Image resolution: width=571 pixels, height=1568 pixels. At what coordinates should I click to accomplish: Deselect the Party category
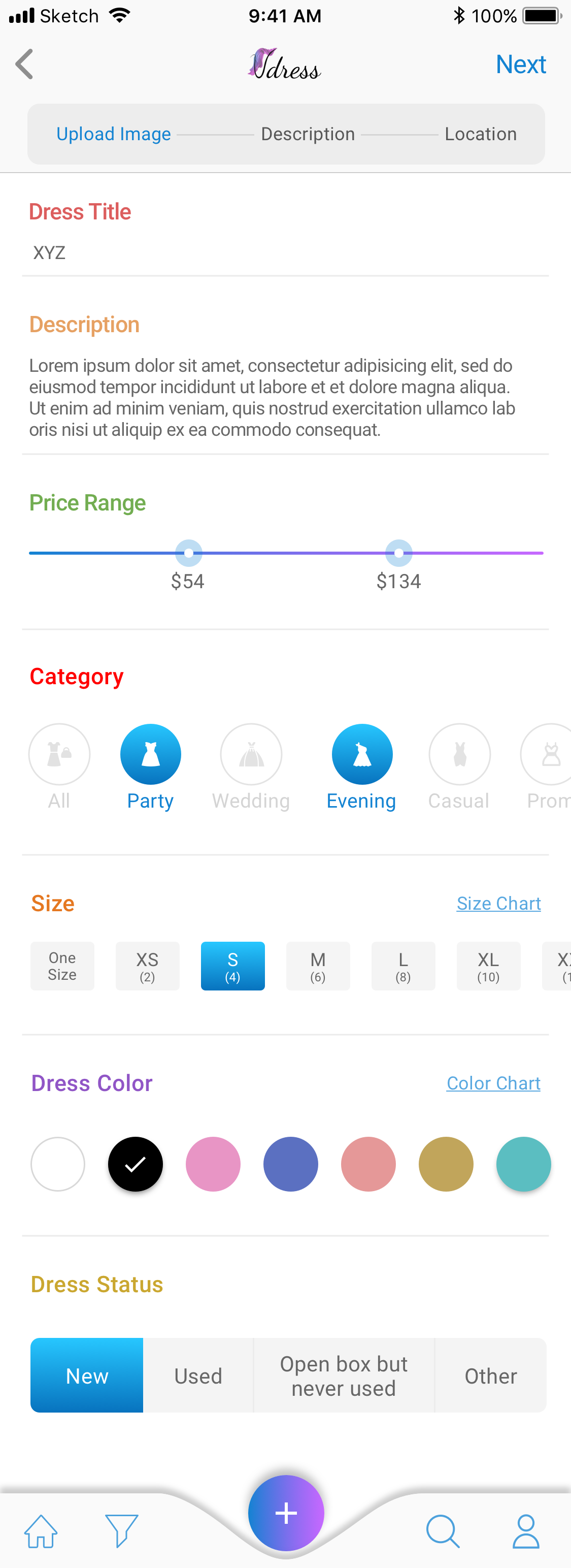(x=151, y=754)
